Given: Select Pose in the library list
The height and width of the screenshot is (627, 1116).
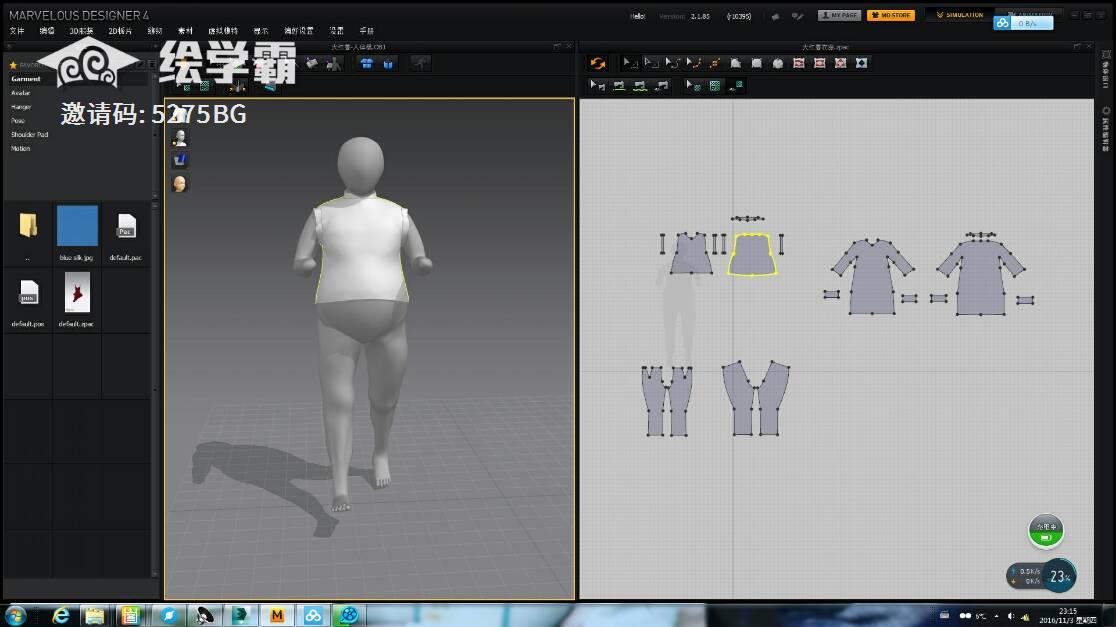Looking at the screenshot, I should (x=18, y=121).
